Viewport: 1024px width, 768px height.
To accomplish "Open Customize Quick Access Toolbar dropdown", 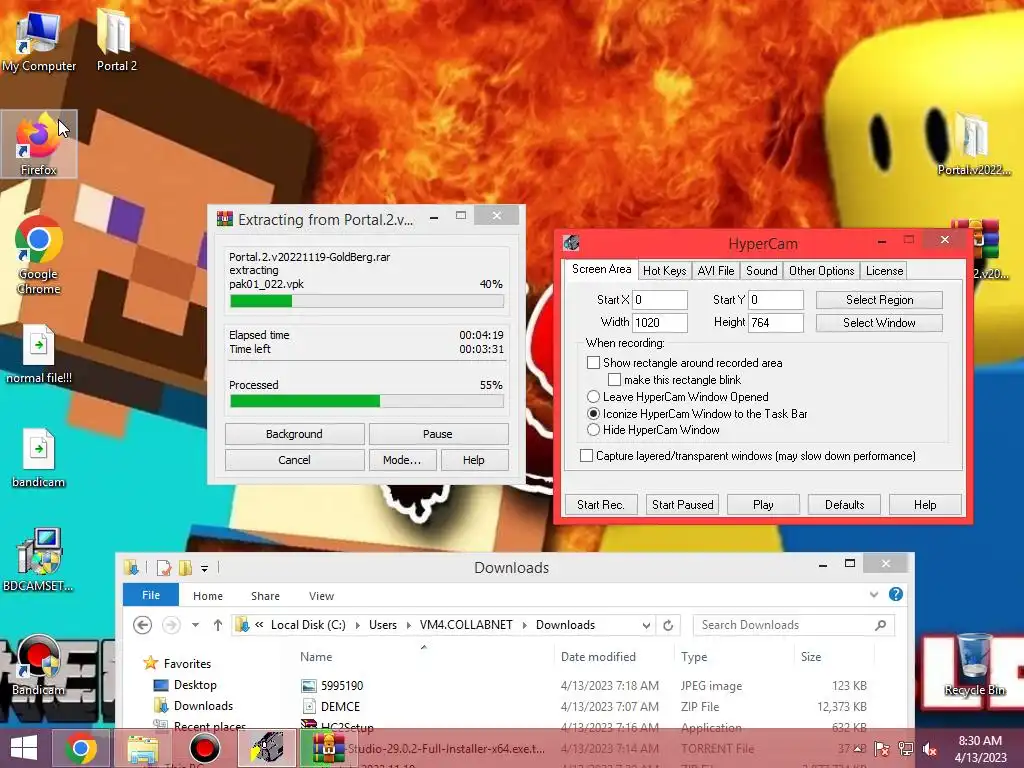I will (x=204, y=568).
